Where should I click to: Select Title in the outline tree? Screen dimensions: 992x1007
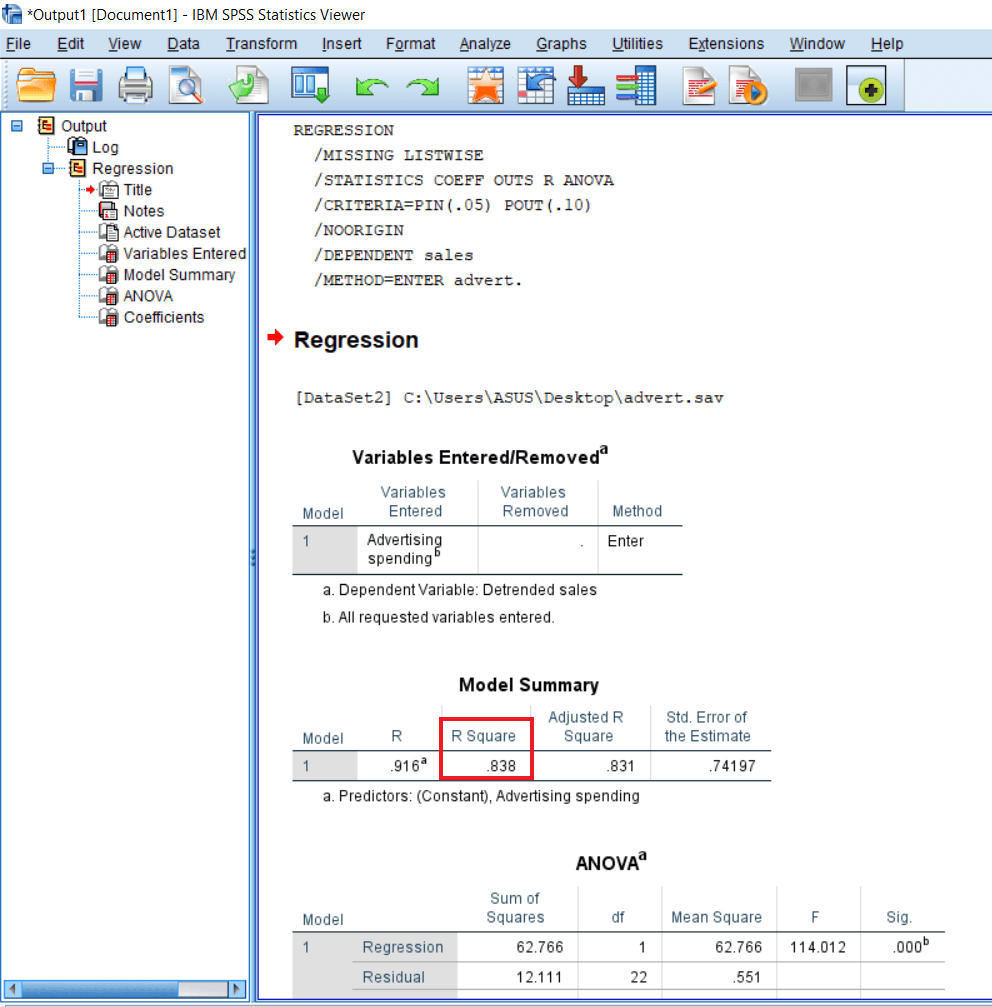(x=137, y=189)
